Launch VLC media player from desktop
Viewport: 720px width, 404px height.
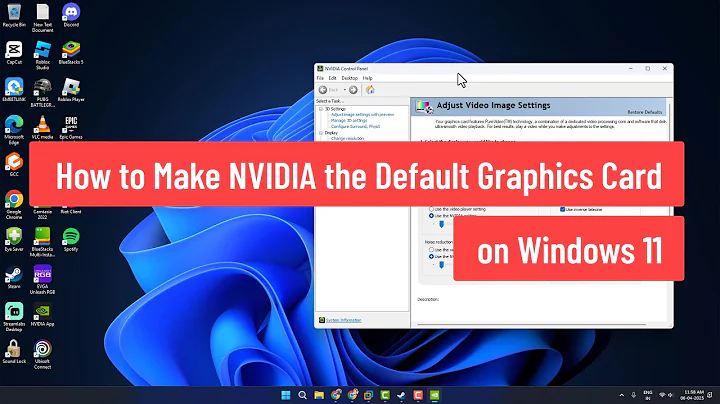click(43, 128)
